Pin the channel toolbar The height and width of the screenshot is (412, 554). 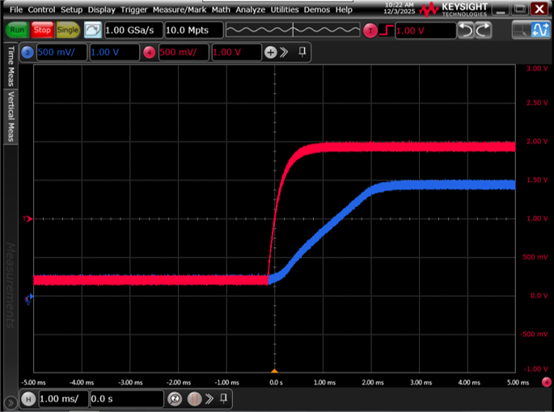click(302, 52)
